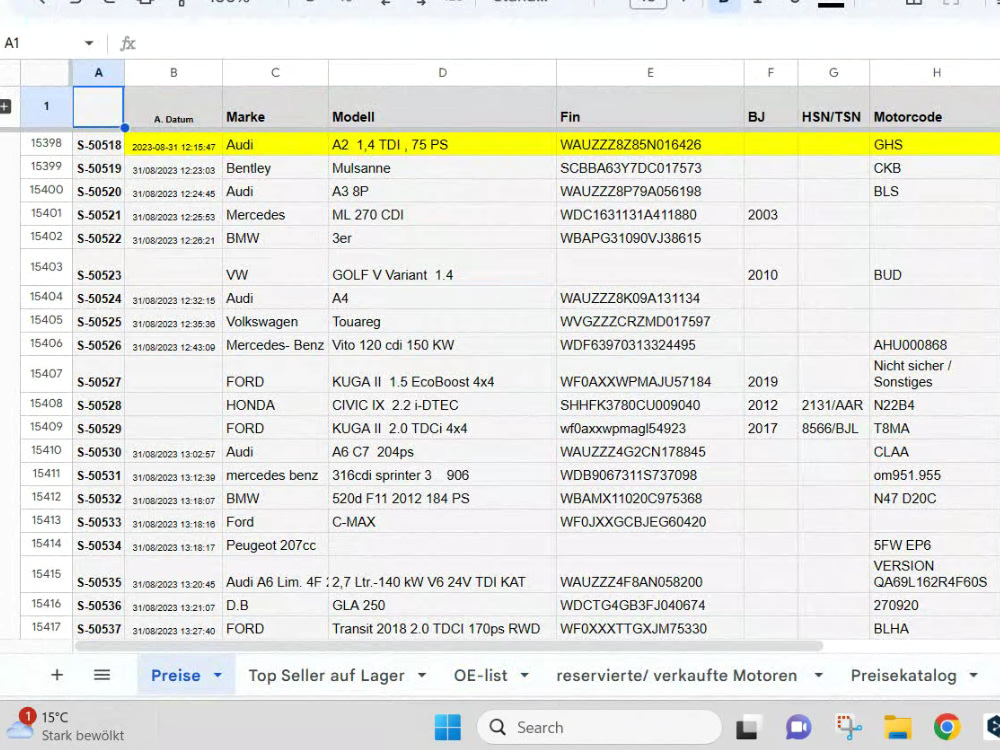The height and width of the screenshot is (750, 1000).
Task: Select the Peugeot 207cc cell
Action: coord(276,545)
